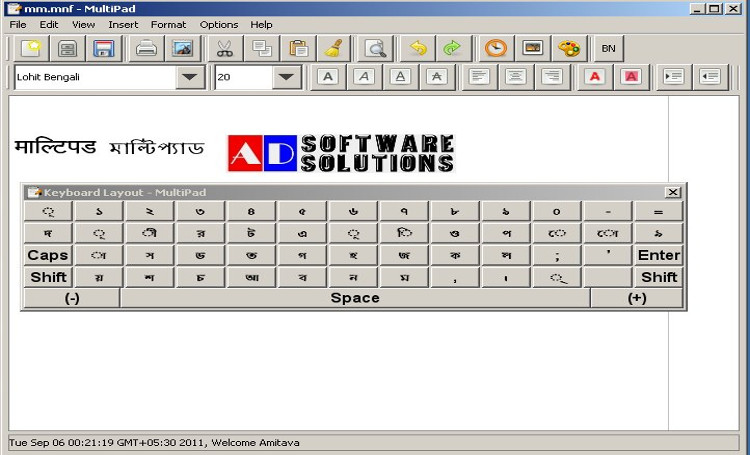Toggle underline formatting
Viewport: 750px width, 455px height.
(400, 77)
